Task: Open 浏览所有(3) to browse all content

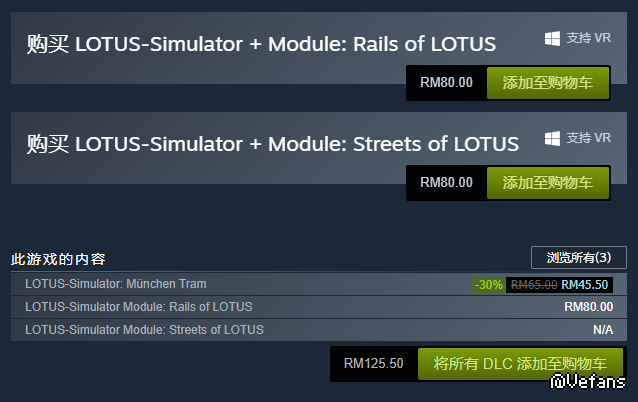Action: click(578, 258)
